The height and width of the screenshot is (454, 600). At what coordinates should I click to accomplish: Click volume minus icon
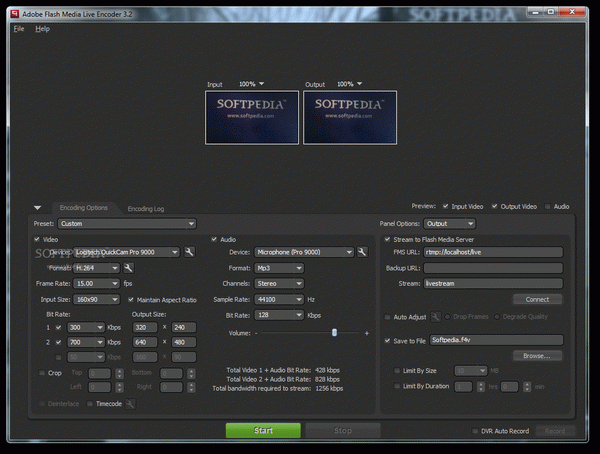coord(256,333)
